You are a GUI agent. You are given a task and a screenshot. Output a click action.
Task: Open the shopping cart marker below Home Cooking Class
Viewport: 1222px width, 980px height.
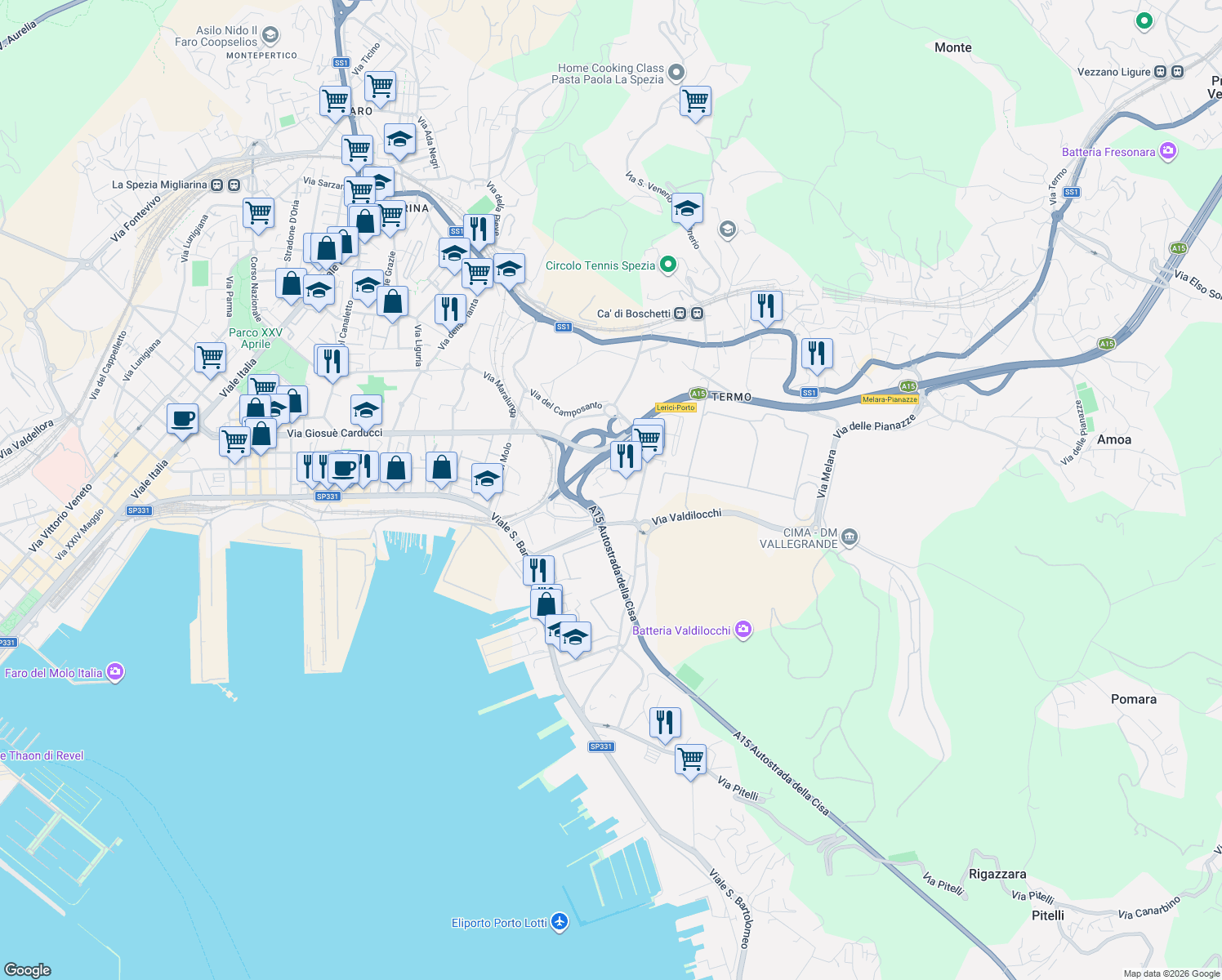(x=695, y=102)
